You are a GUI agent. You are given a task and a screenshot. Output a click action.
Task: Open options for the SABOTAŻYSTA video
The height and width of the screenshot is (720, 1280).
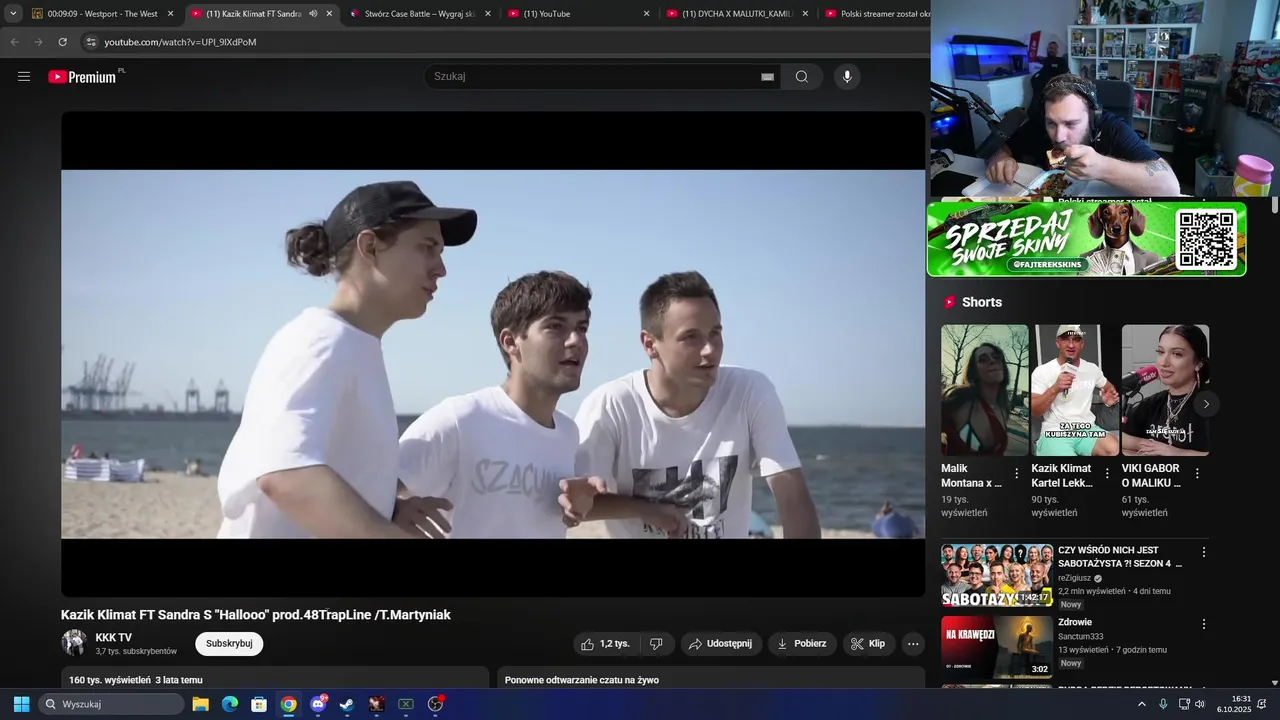pos(1204,552)
